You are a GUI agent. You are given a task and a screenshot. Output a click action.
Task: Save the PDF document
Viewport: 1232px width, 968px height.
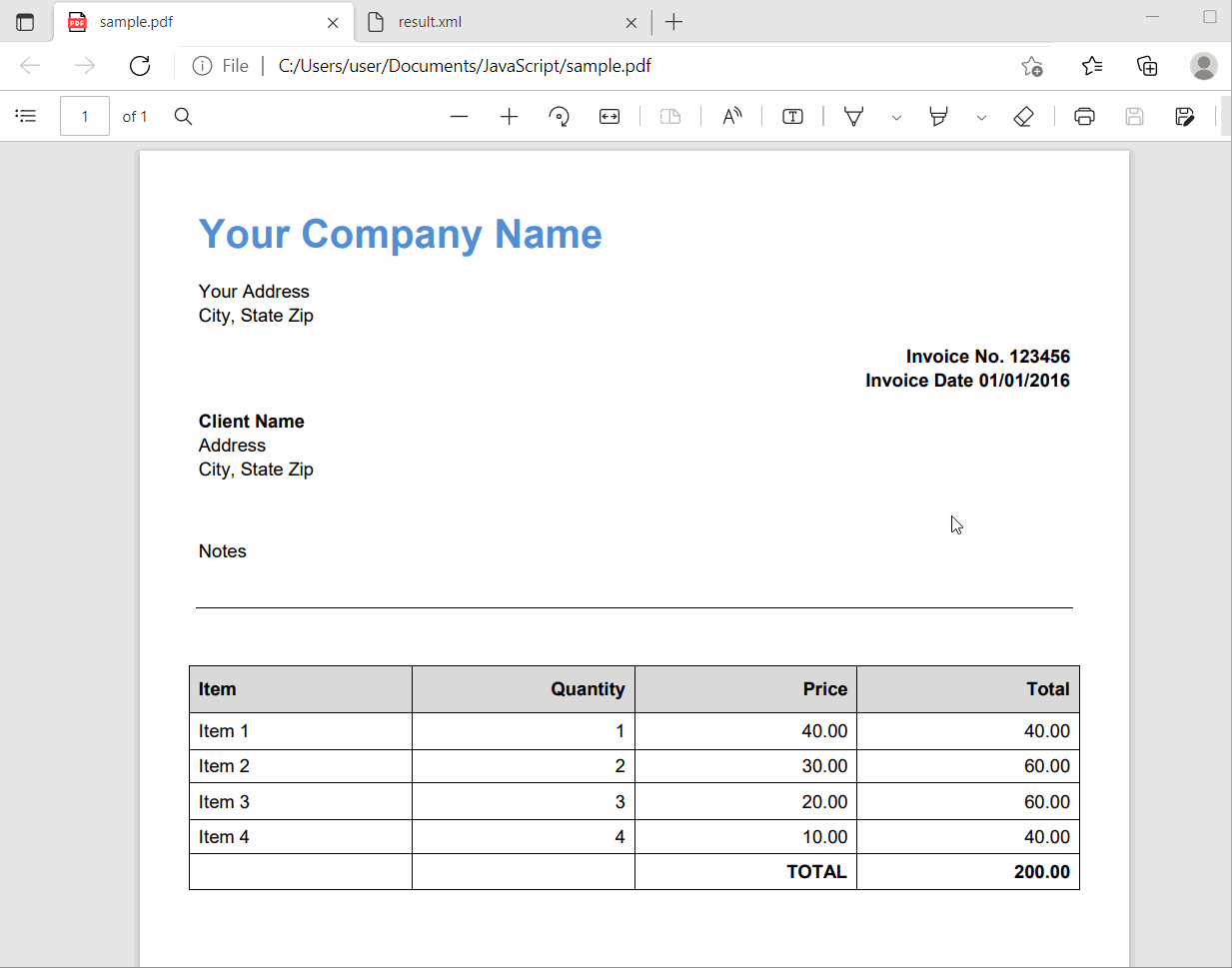click(x=1134, y=117)
